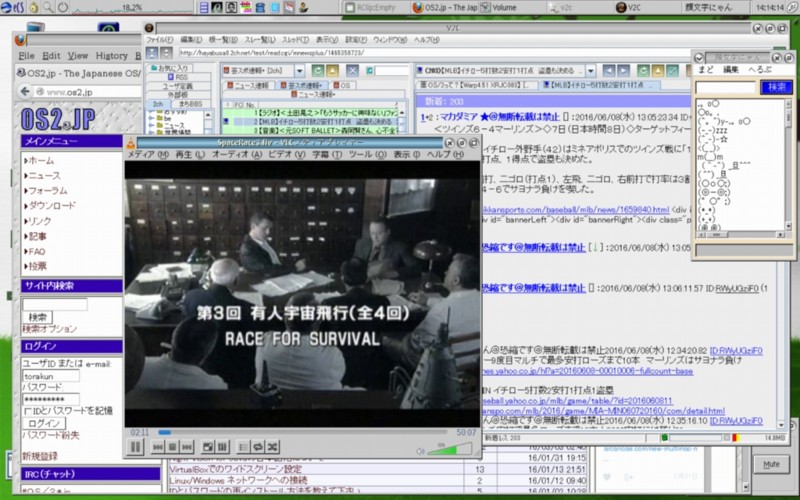Toggle VLC fullscreen icon

tap(208, 447)
